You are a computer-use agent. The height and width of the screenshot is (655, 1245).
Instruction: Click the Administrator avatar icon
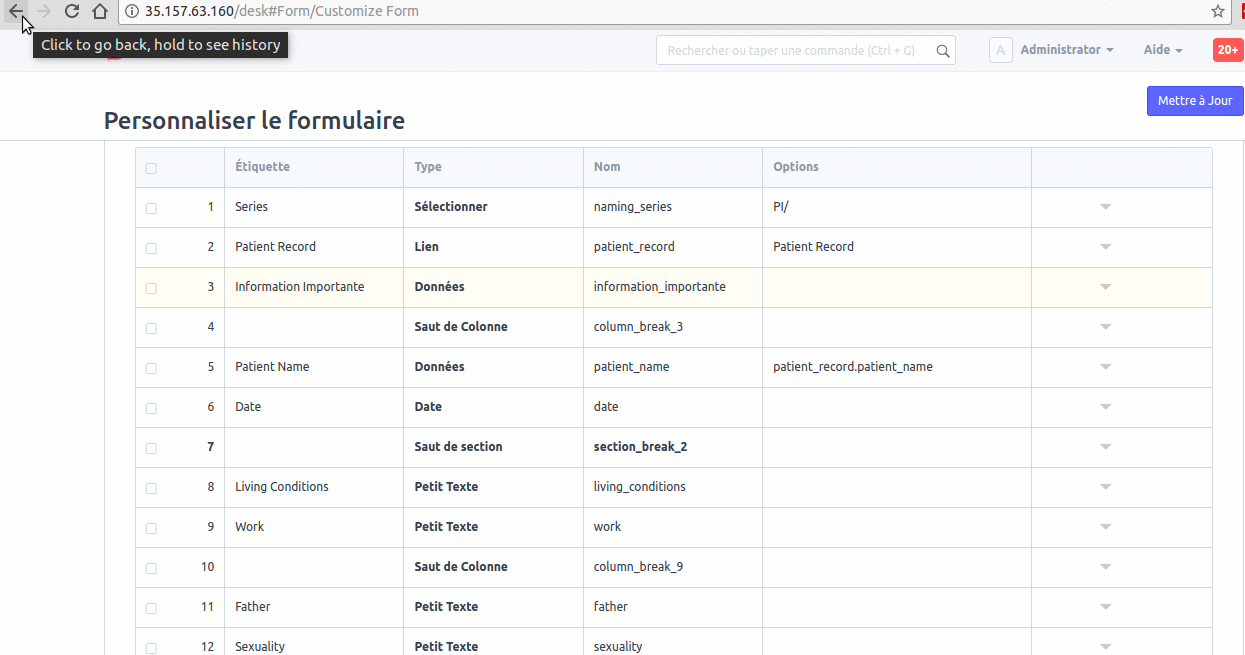click(1000, 50)
